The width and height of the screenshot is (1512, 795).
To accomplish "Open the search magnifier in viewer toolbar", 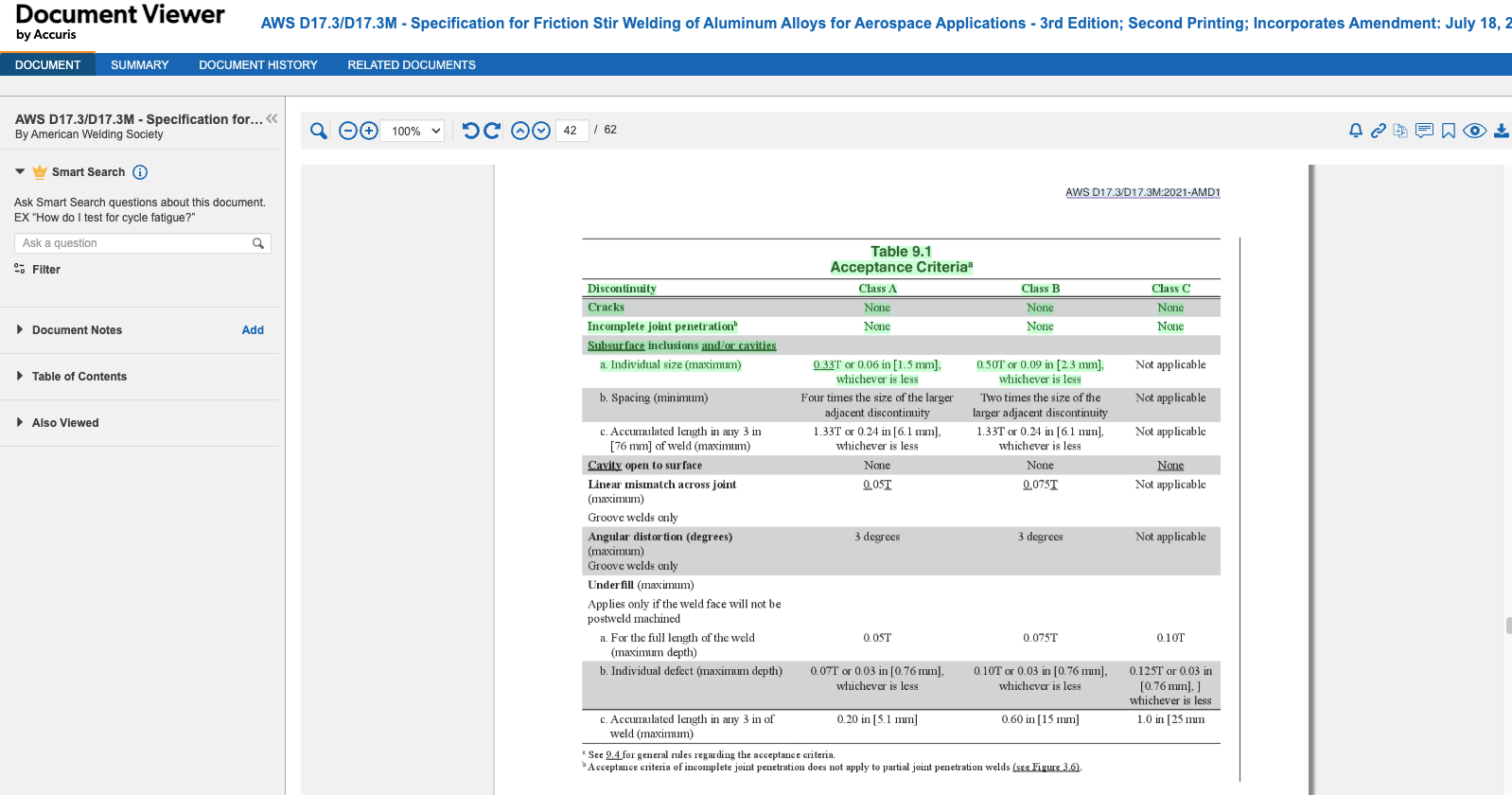I will [x=319, y=131].
